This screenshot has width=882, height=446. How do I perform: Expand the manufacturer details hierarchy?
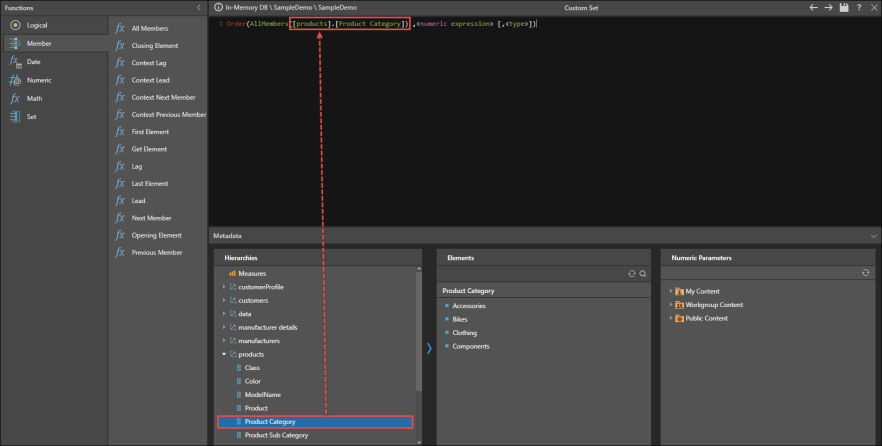[x=224, y=327]
